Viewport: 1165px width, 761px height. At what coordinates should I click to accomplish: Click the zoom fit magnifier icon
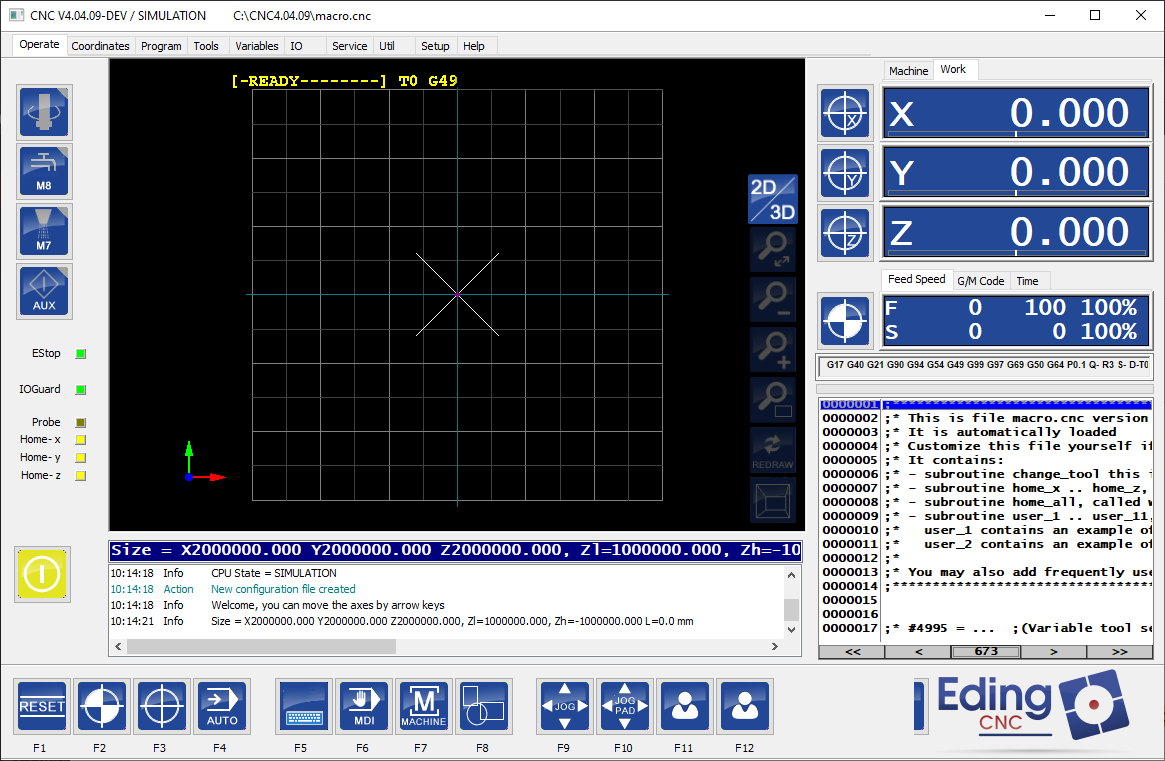pyautogui.click(x=773, y=250)
